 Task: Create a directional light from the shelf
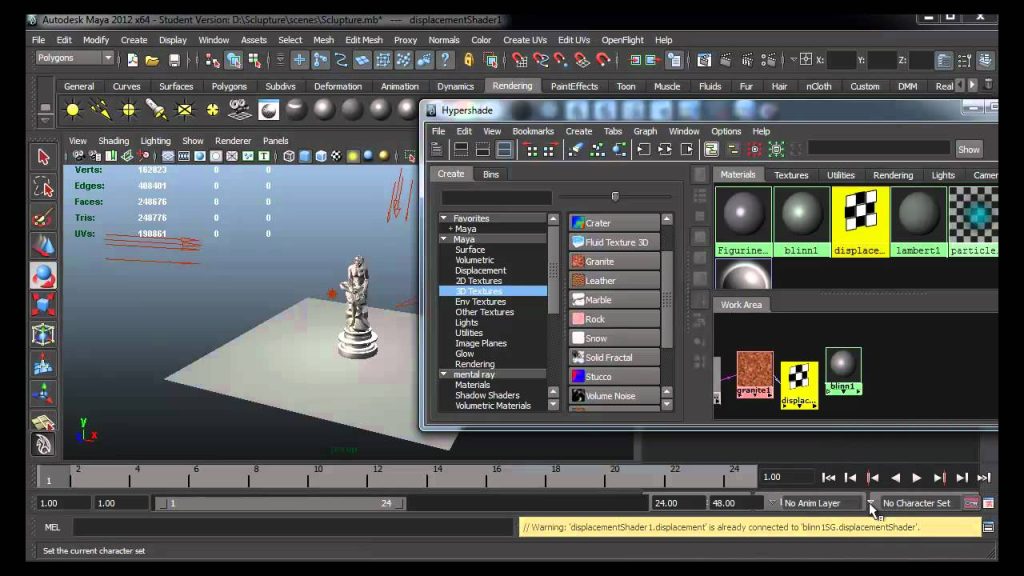click(101, 110)
